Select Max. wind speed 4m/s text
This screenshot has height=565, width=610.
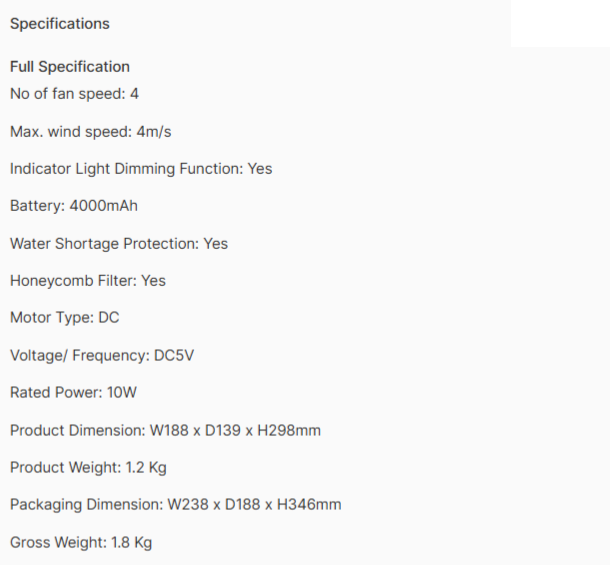[91, 132]
